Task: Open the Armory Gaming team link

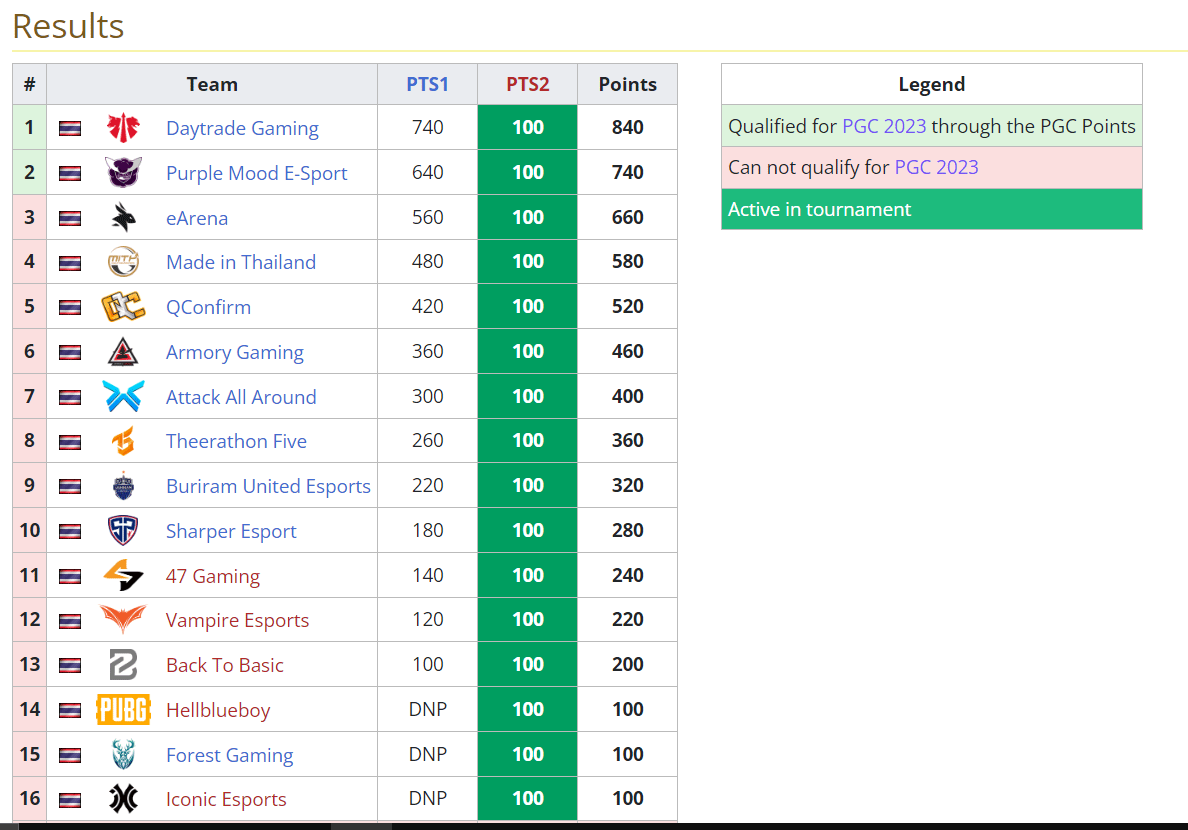Action: 235,352
